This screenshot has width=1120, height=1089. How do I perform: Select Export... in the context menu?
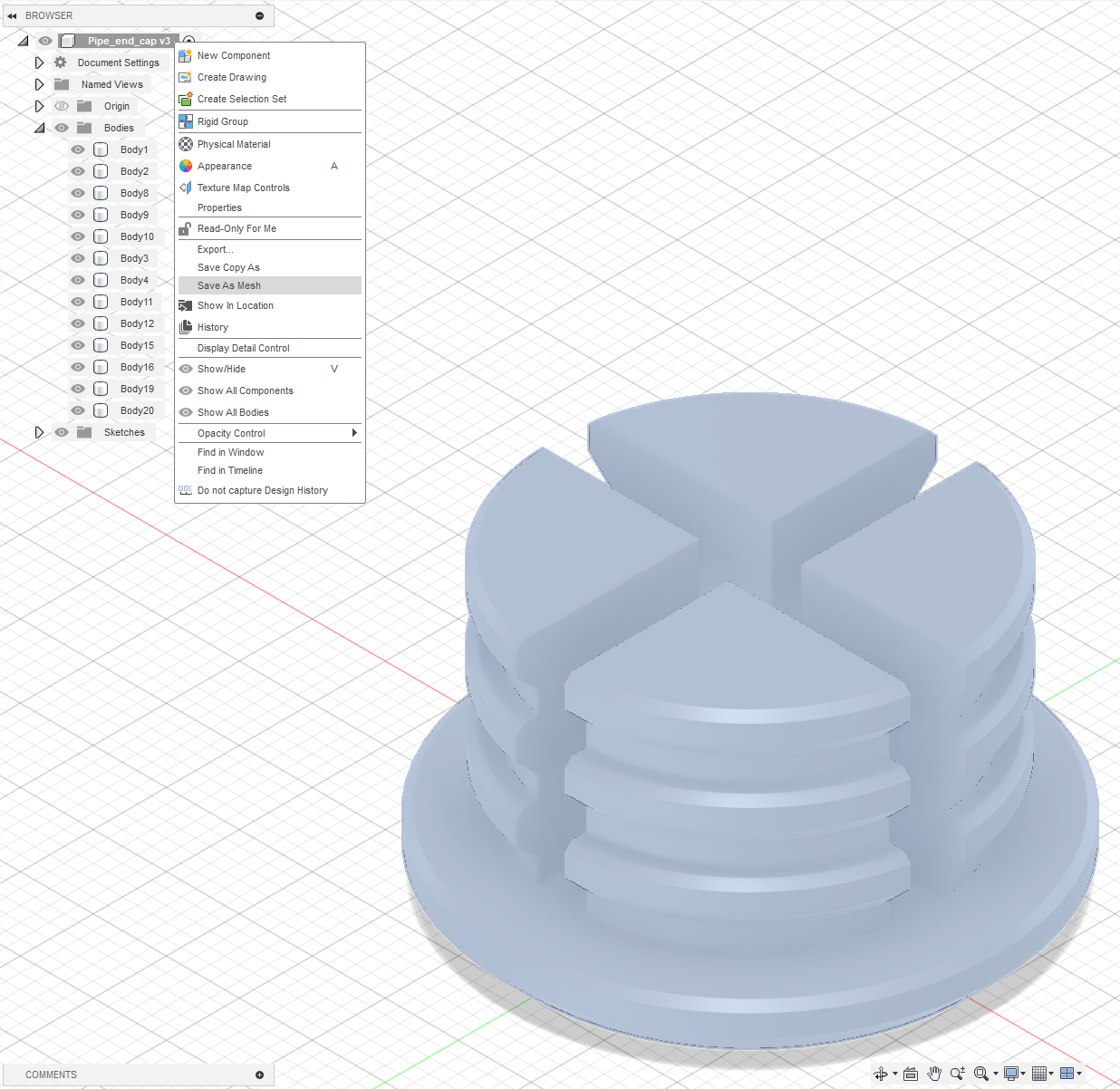click(270, 249)
